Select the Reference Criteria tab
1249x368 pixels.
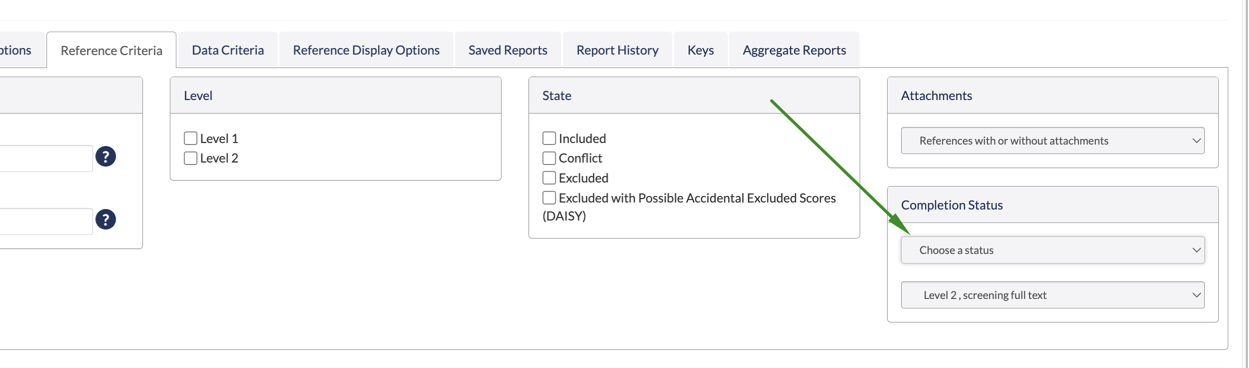tap(111, 50)
